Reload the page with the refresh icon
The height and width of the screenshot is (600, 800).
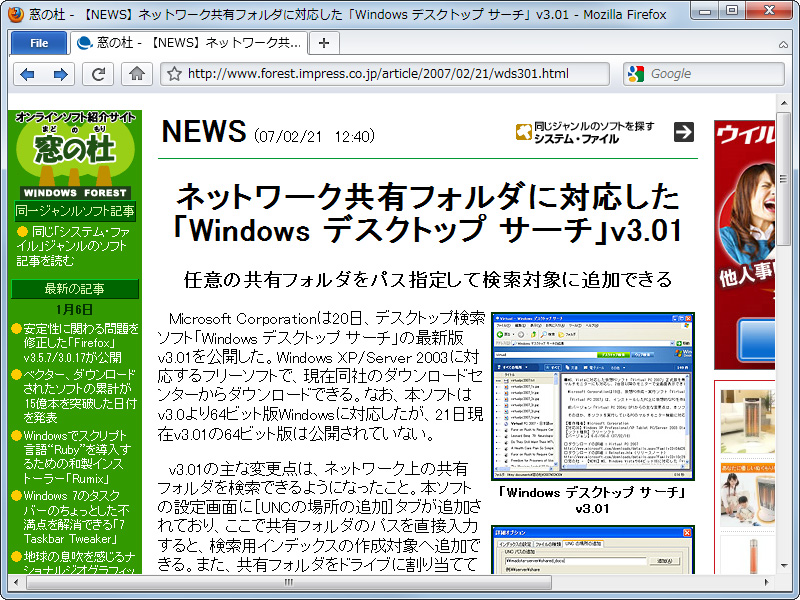[97, 73]
